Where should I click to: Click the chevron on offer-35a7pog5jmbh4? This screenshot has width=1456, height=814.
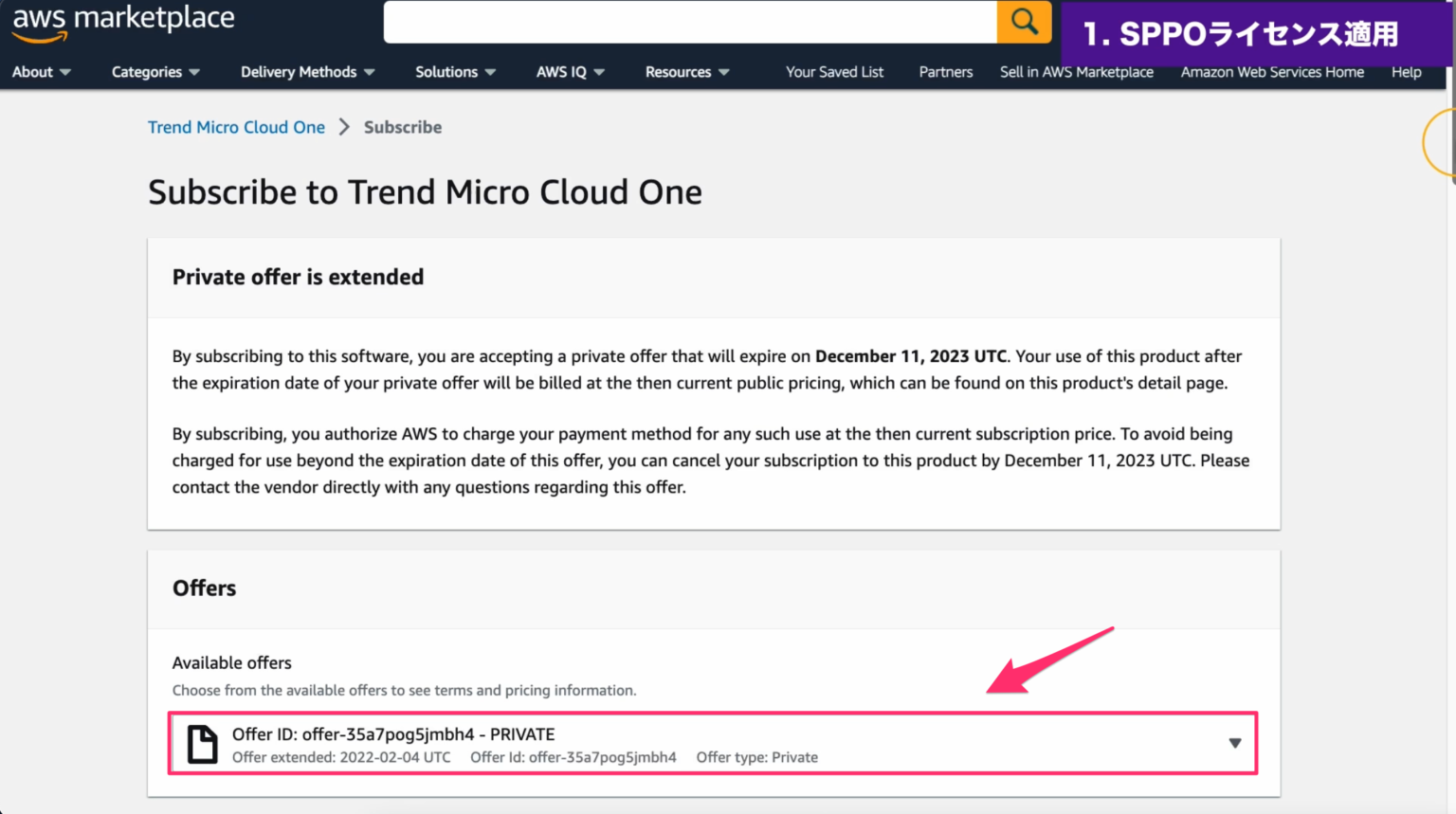(1234, 744)
